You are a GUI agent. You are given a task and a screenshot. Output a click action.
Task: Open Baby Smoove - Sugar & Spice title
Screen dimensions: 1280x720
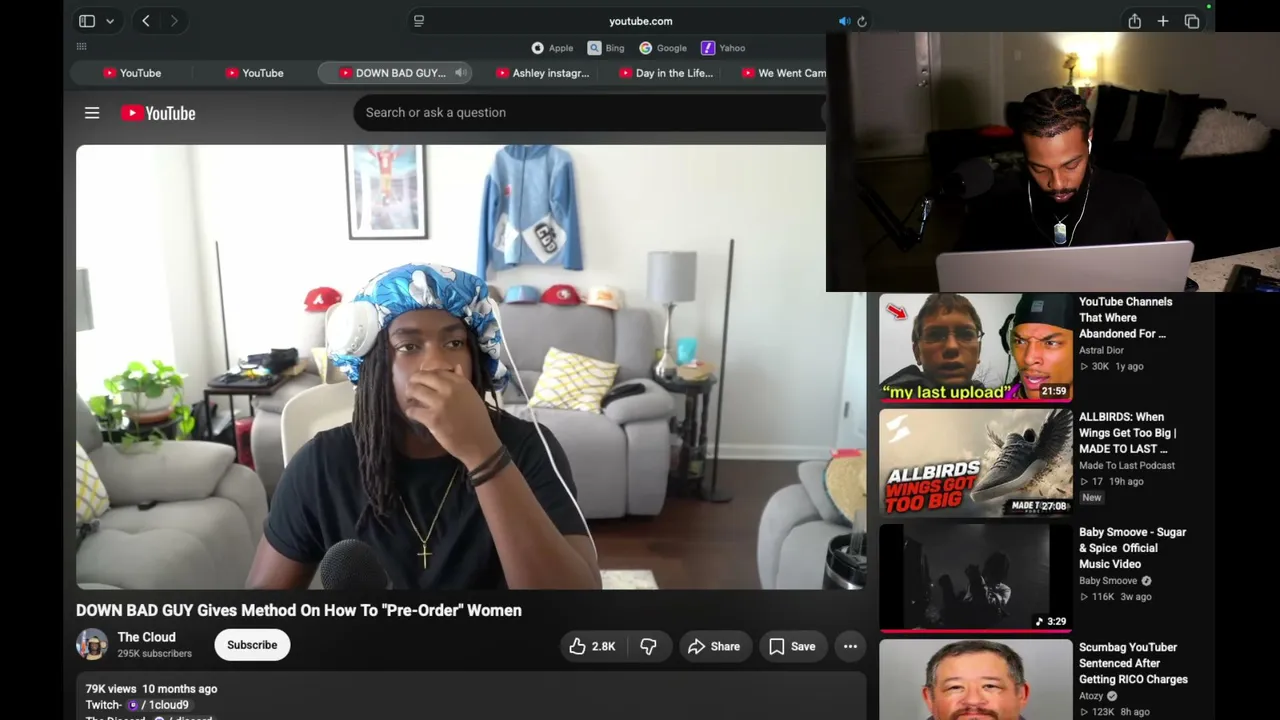tap(1132, 547)
